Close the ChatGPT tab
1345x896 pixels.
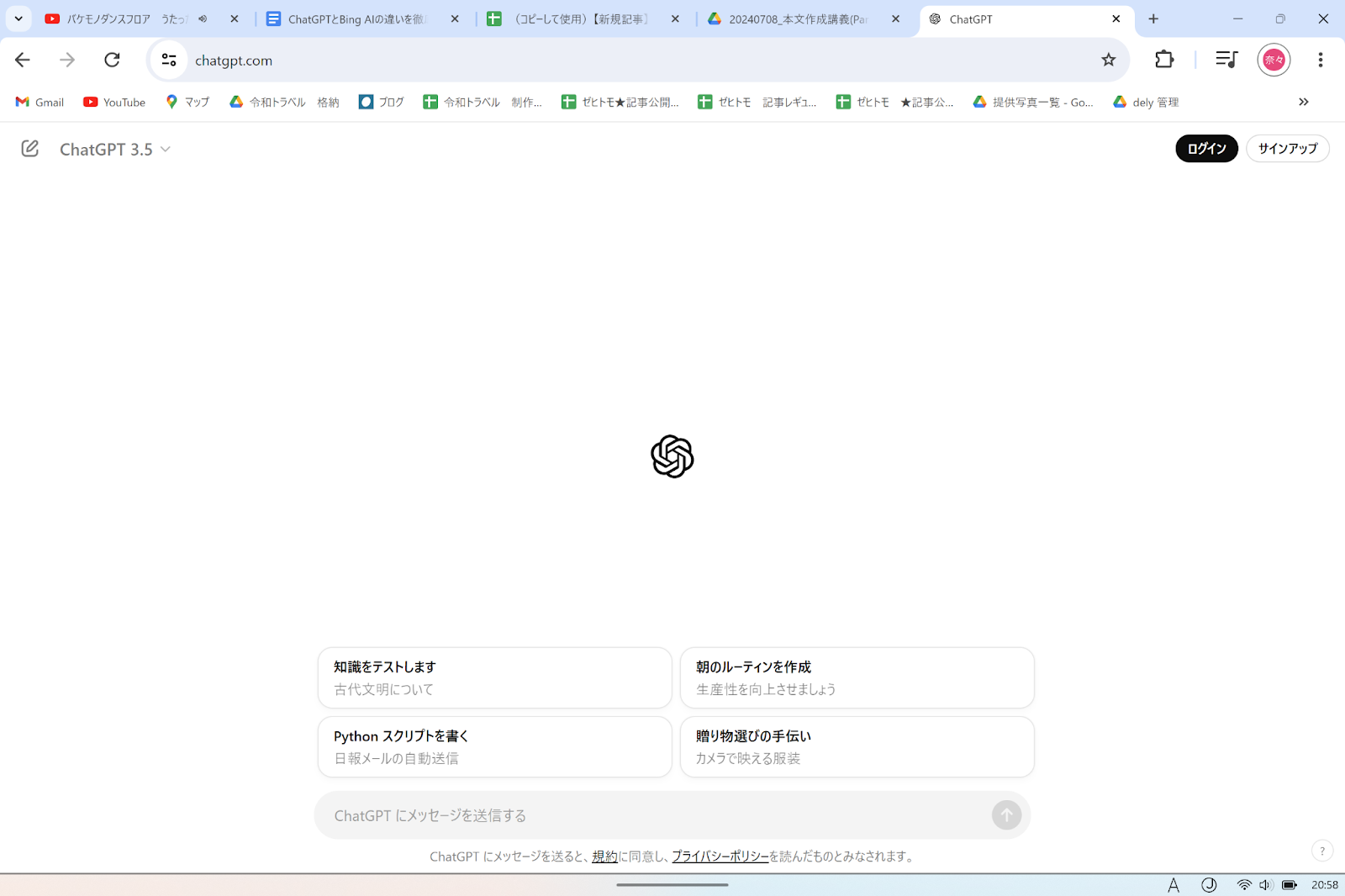[x=1116, y=18]
